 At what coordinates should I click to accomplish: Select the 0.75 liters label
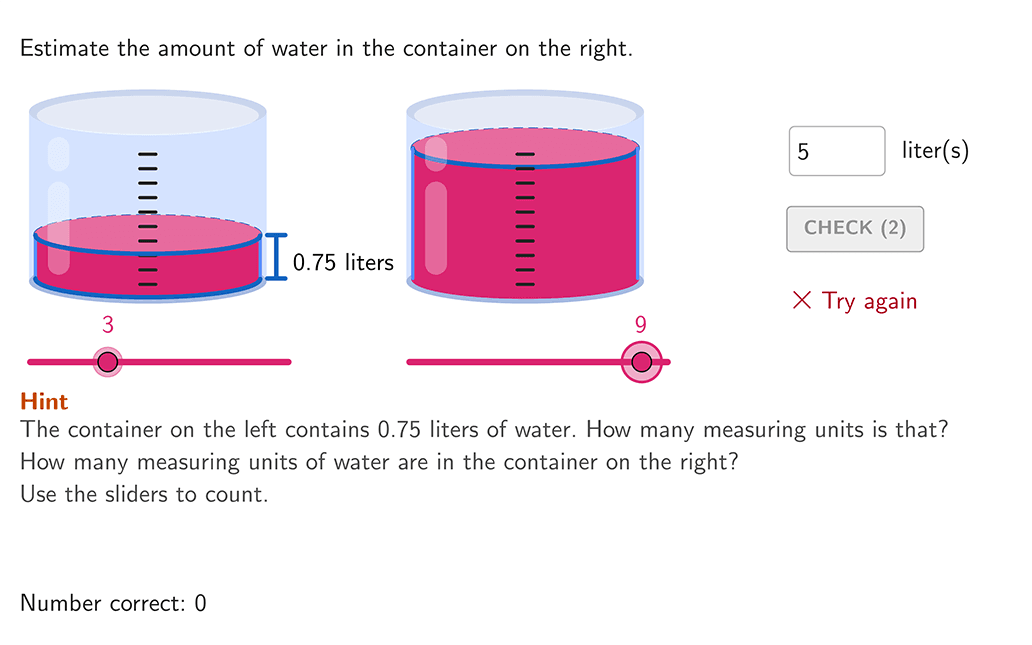(343, 263)
